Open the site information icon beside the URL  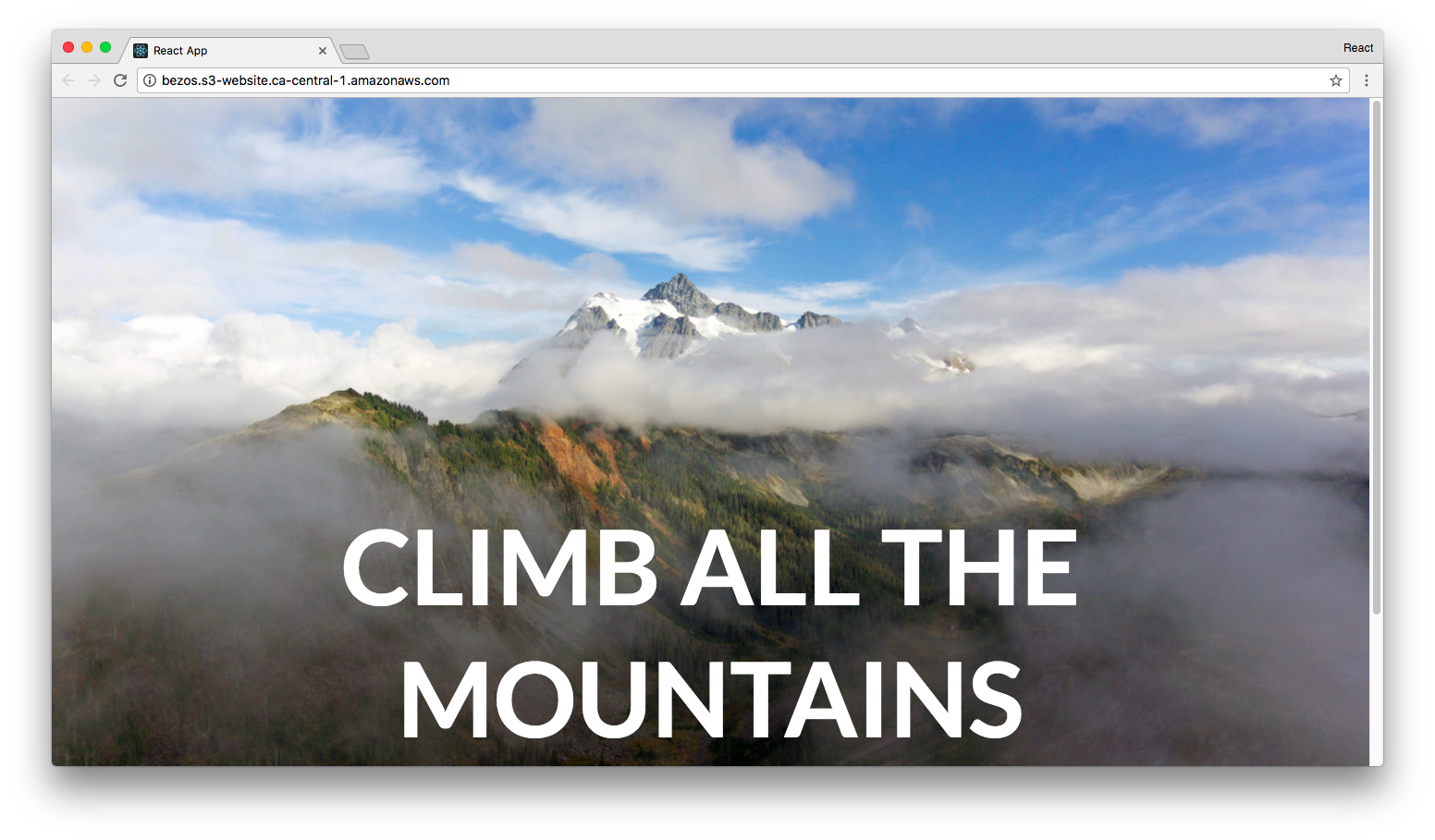click(x=150, y=80)
